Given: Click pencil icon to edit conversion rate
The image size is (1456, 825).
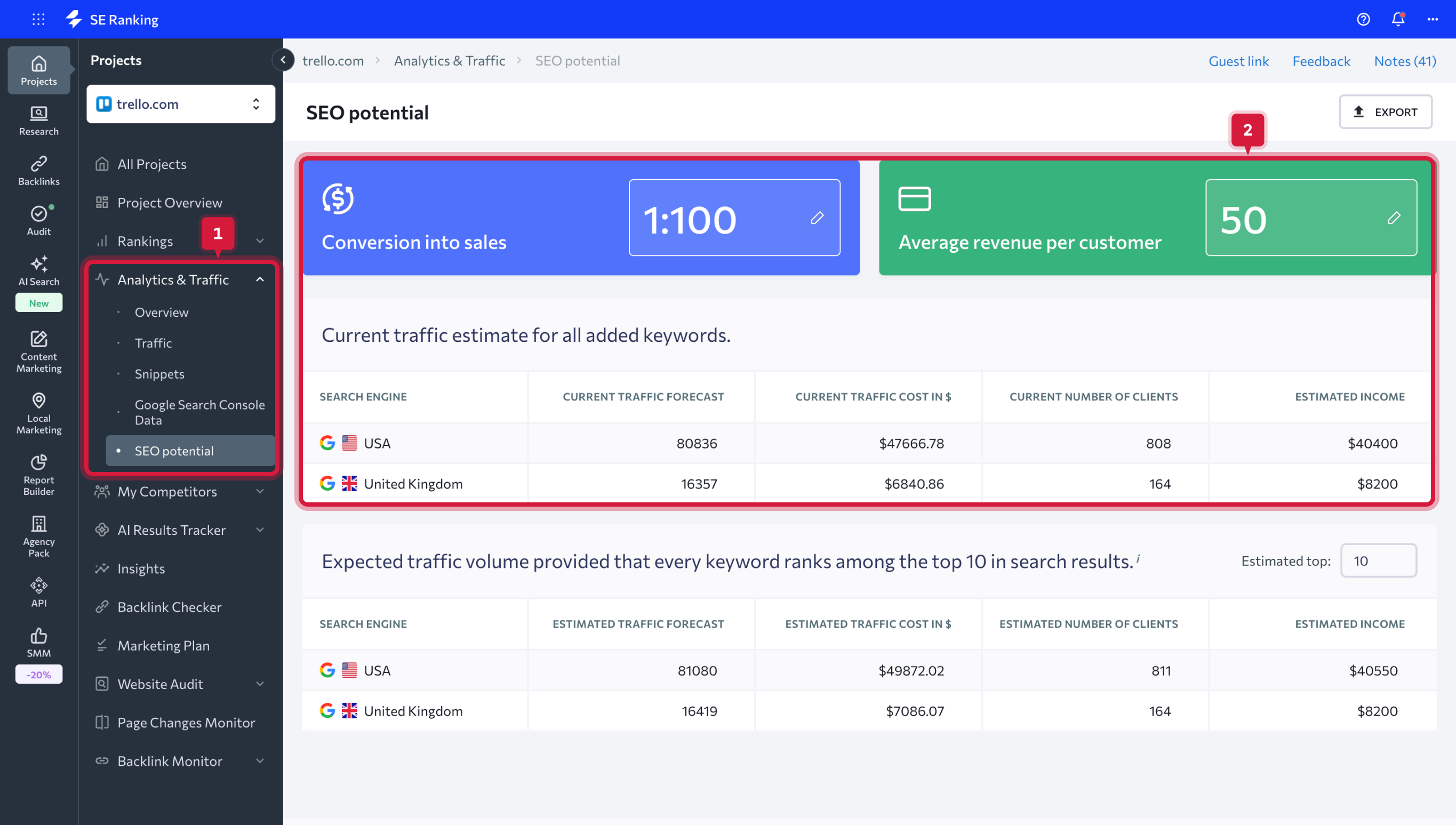Looking at the screenshot, I should point(817,218).
